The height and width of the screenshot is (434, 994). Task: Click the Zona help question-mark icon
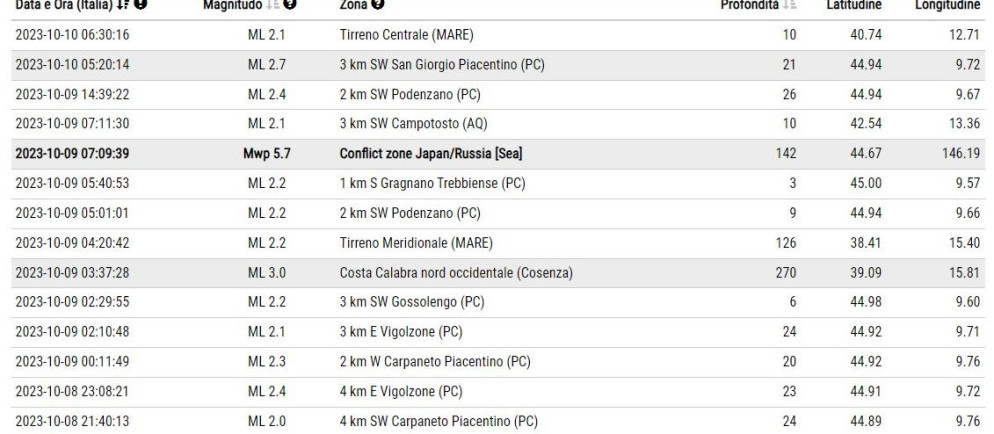[378, 4]
